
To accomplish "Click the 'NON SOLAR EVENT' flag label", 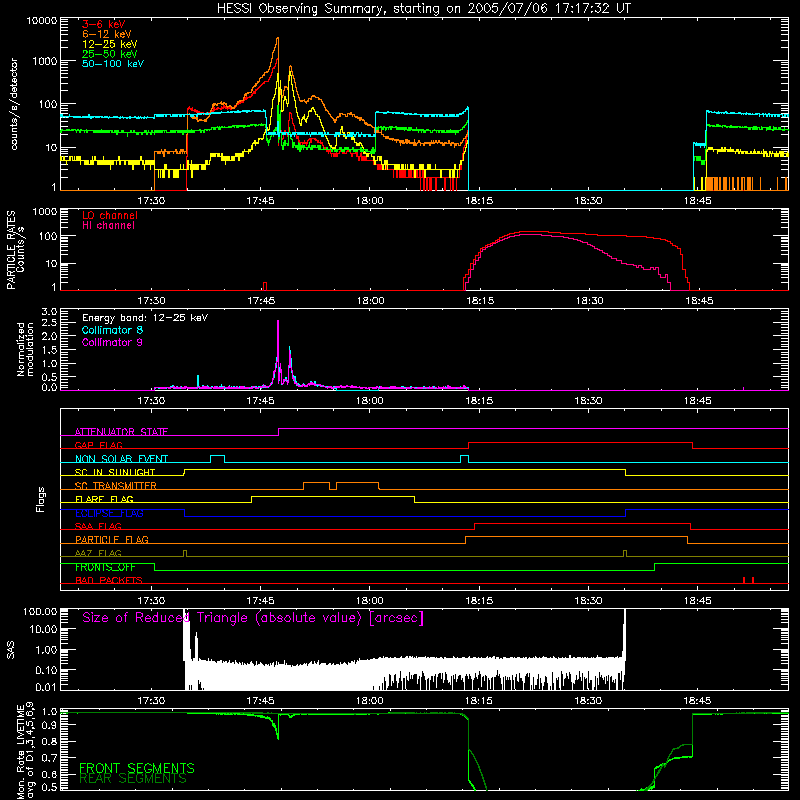I will (121, 459).
